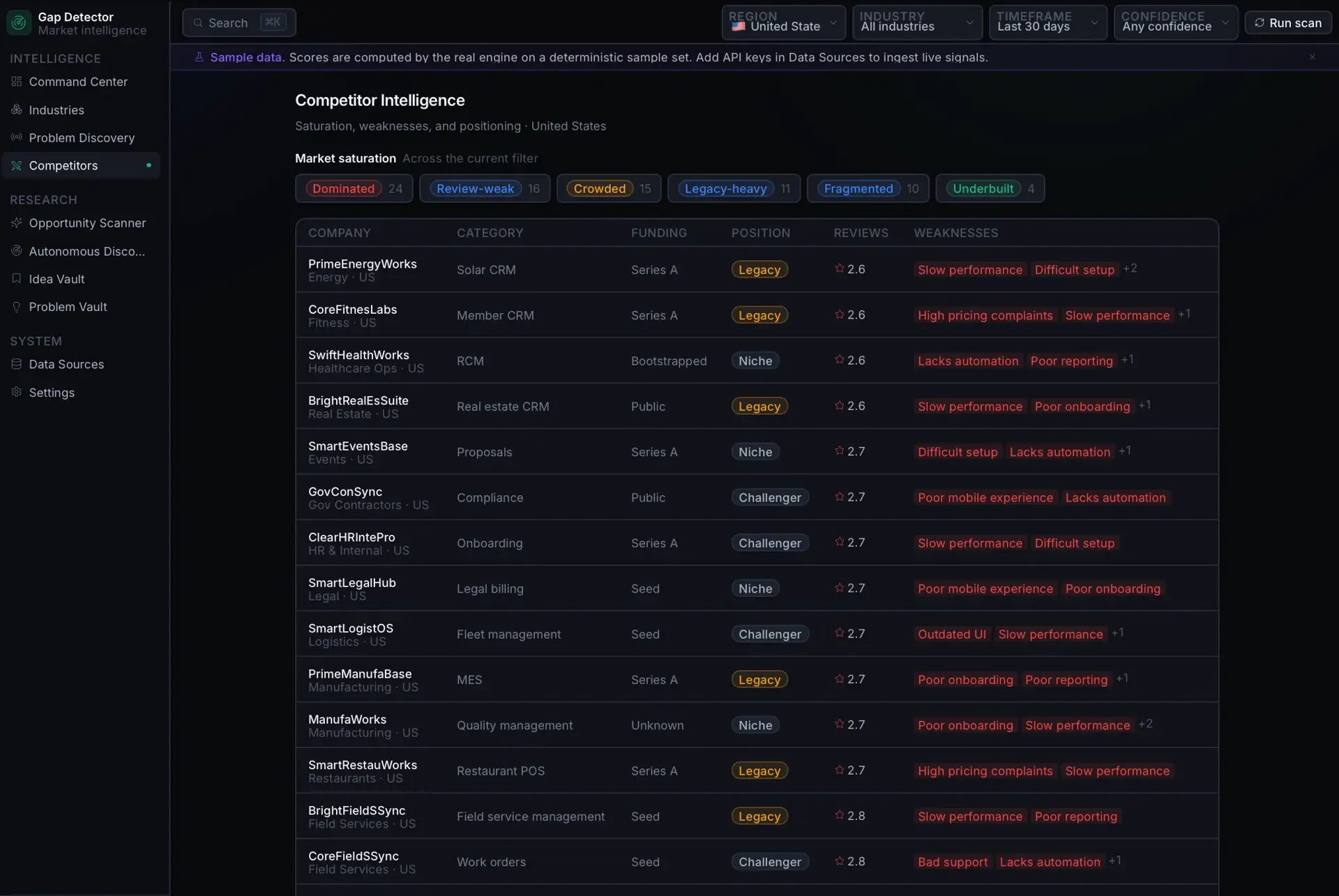The image size is (1339, 896).
Task: Go to Industries page
Action: pyautogui.click(x=81, y=109)
